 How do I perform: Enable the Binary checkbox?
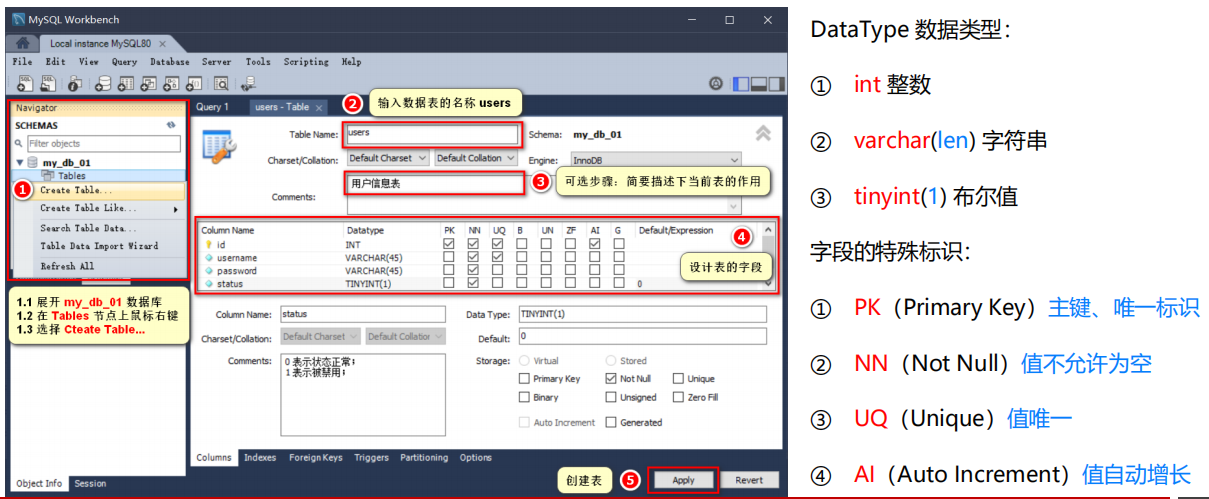(x=525, y=397)
